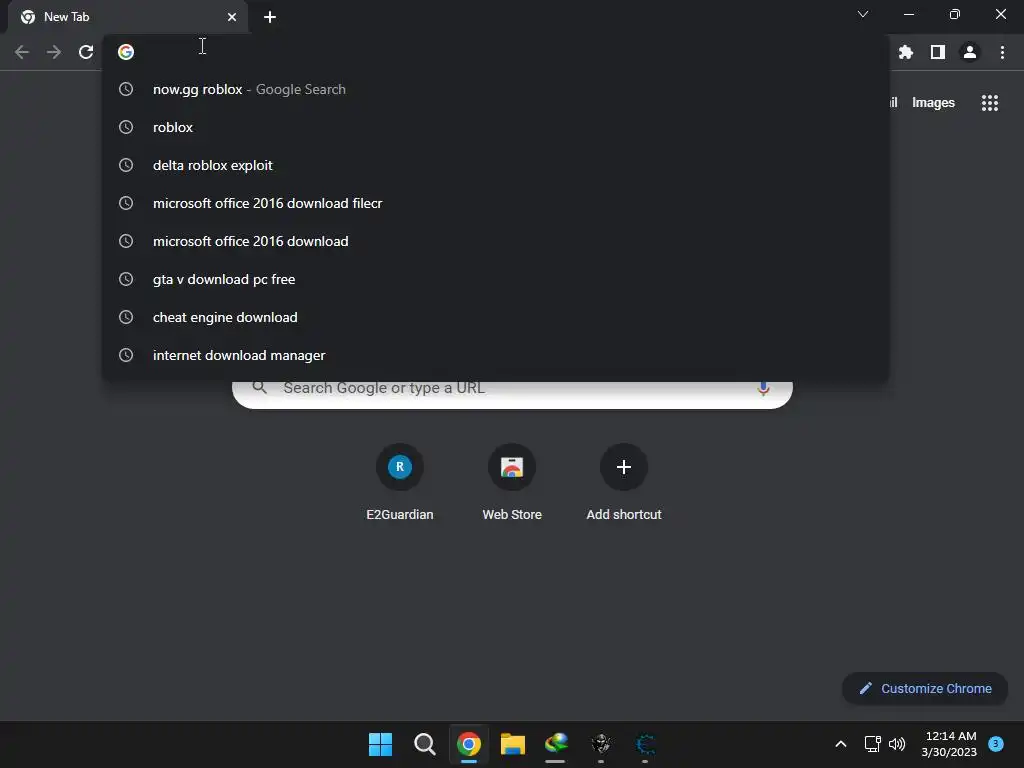Open the tab search chevron
This screenshot has width=1024, height=768.
point(863,14)
